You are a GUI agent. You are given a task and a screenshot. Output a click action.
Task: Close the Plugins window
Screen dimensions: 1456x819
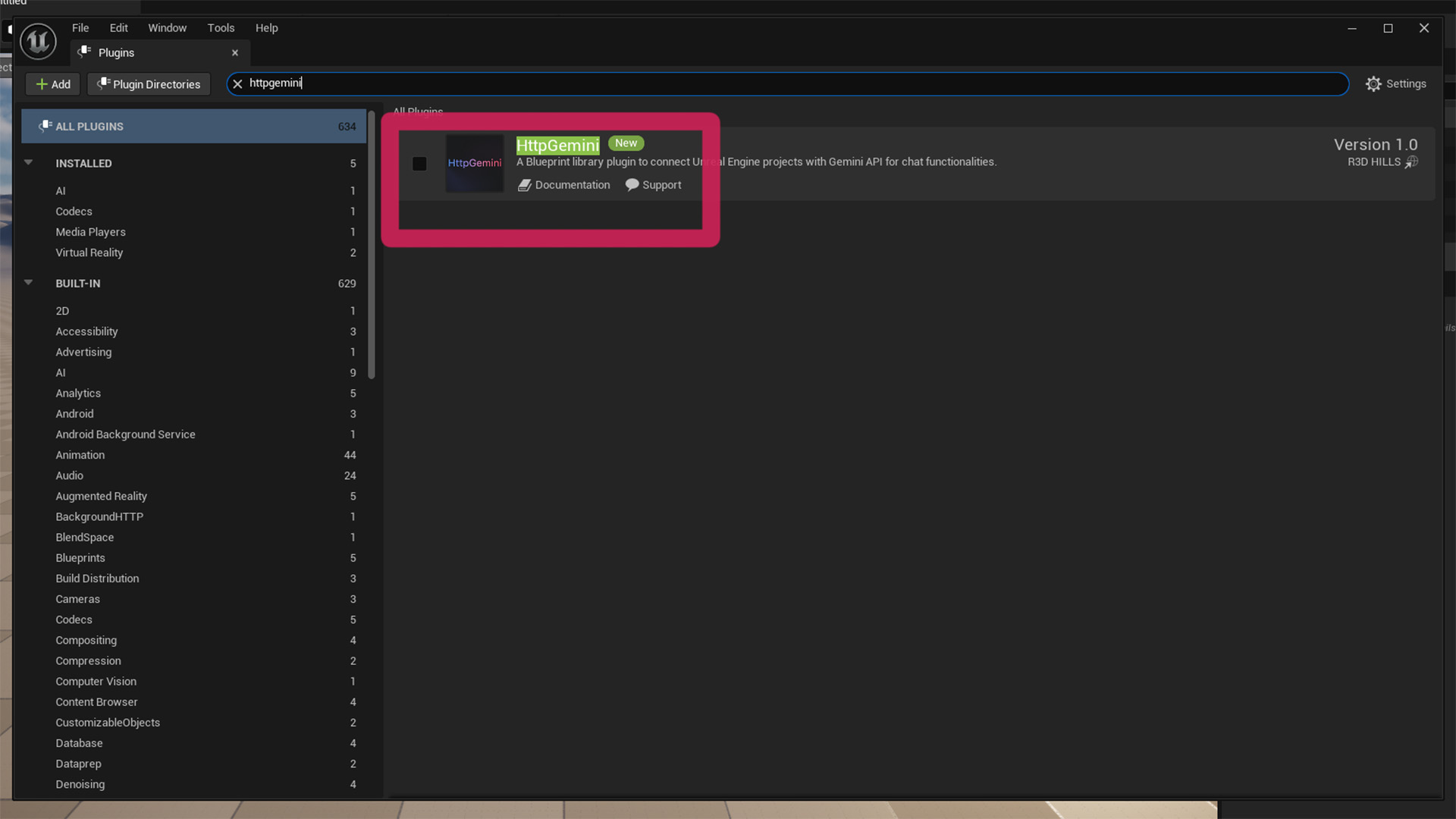click(1424, 28)
